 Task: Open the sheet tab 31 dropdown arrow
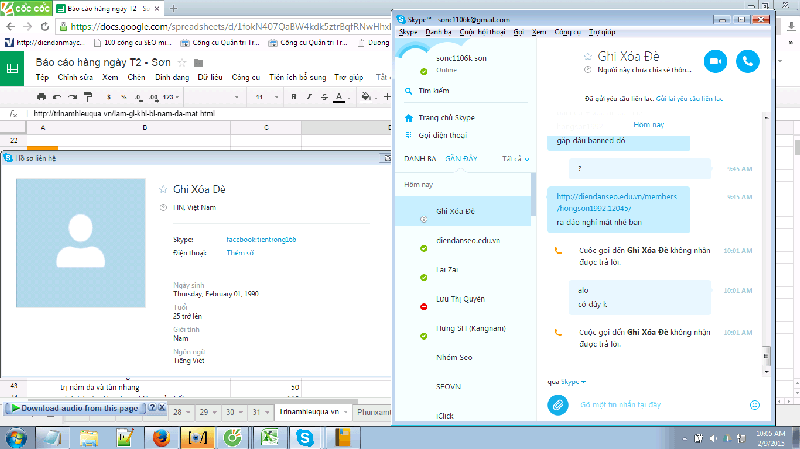(x=267, y=412)
